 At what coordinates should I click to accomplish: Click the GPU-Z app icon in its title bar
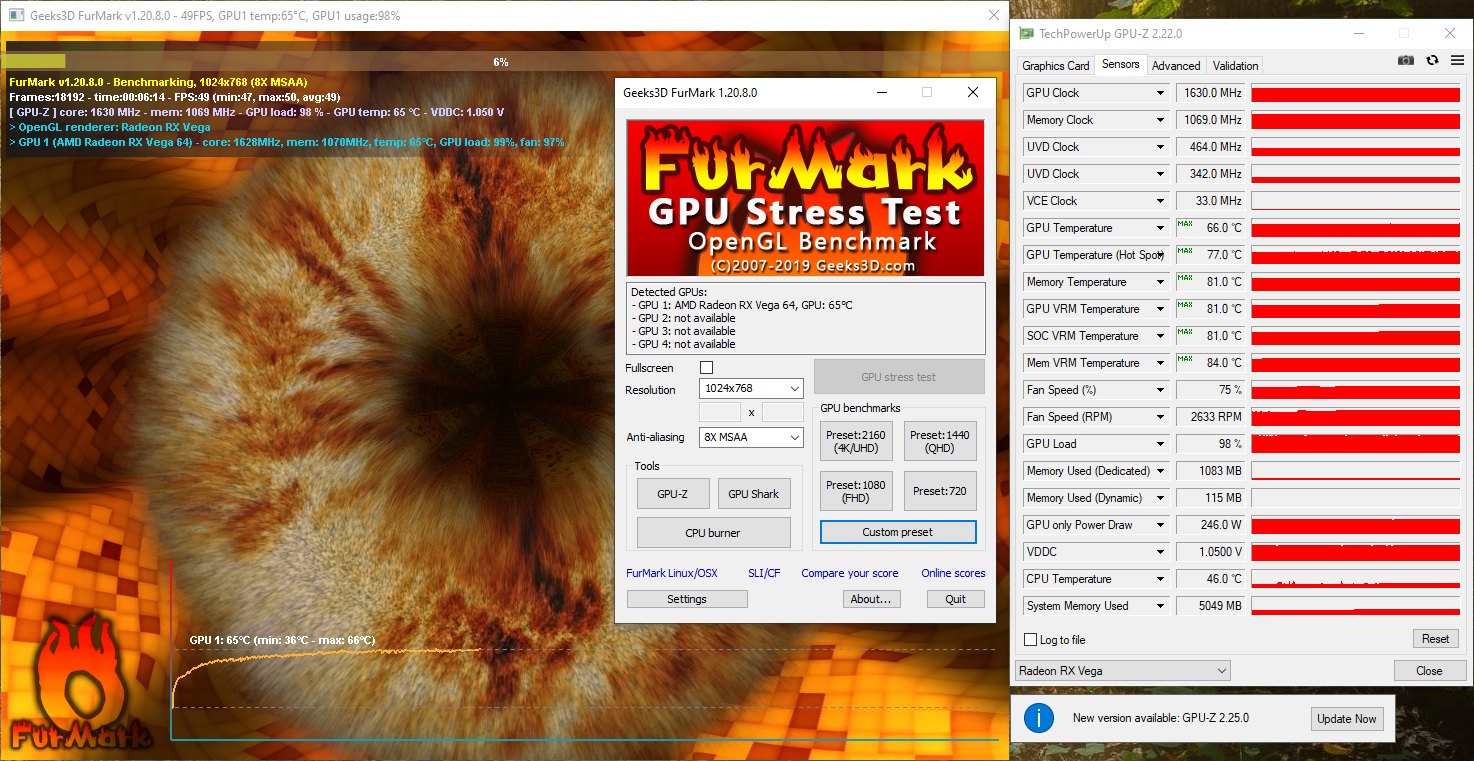[1026, 33]
